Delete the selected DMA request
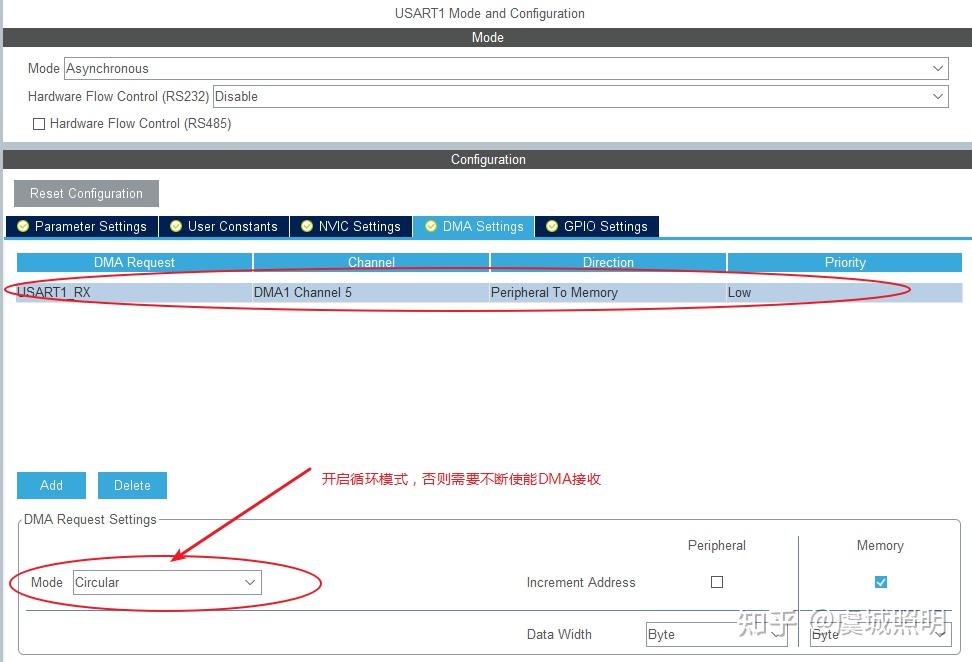972x662 pixels. pyautogui.click(x=132, y=485)
